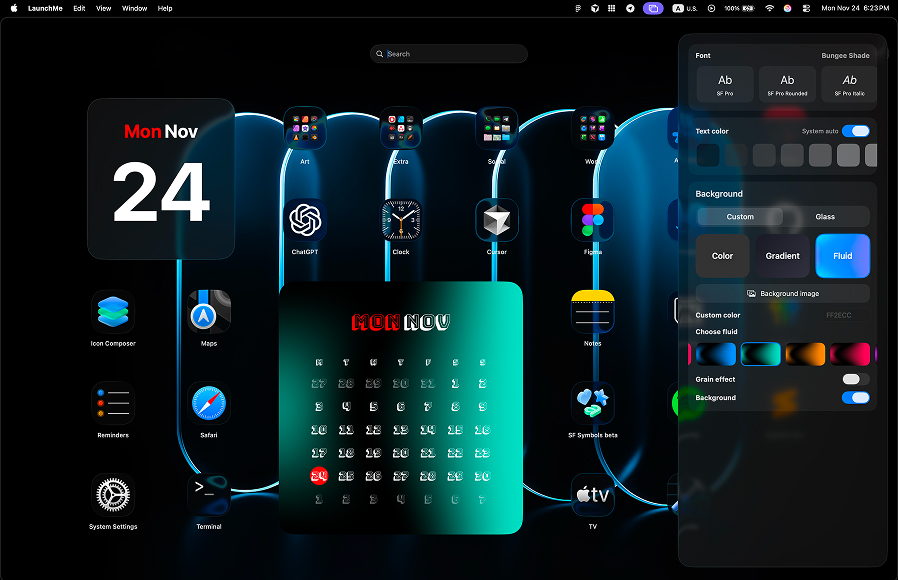This screenshot has height=580, width=898.
Task: Disable the System auto text color toggle
Action: pos(857,131)
